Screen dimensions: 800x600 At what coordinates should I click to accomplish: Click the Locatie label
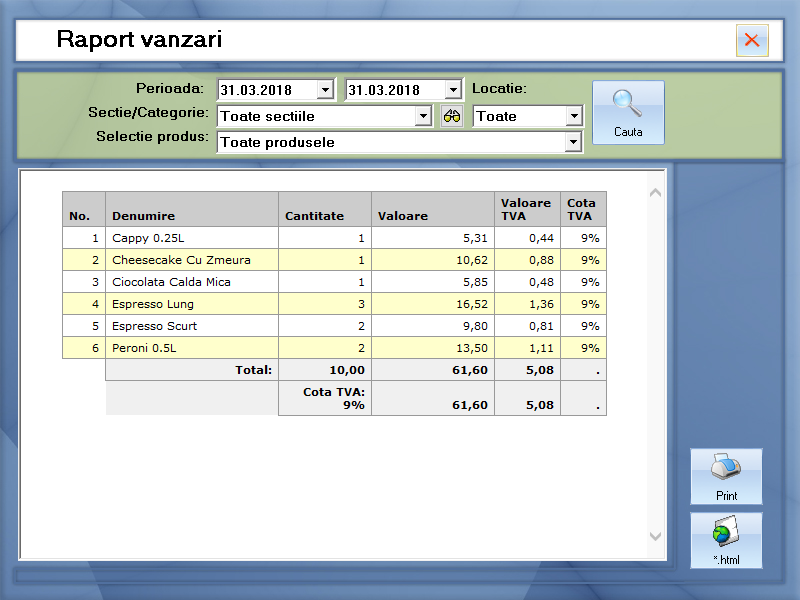[x=499, y=88]
